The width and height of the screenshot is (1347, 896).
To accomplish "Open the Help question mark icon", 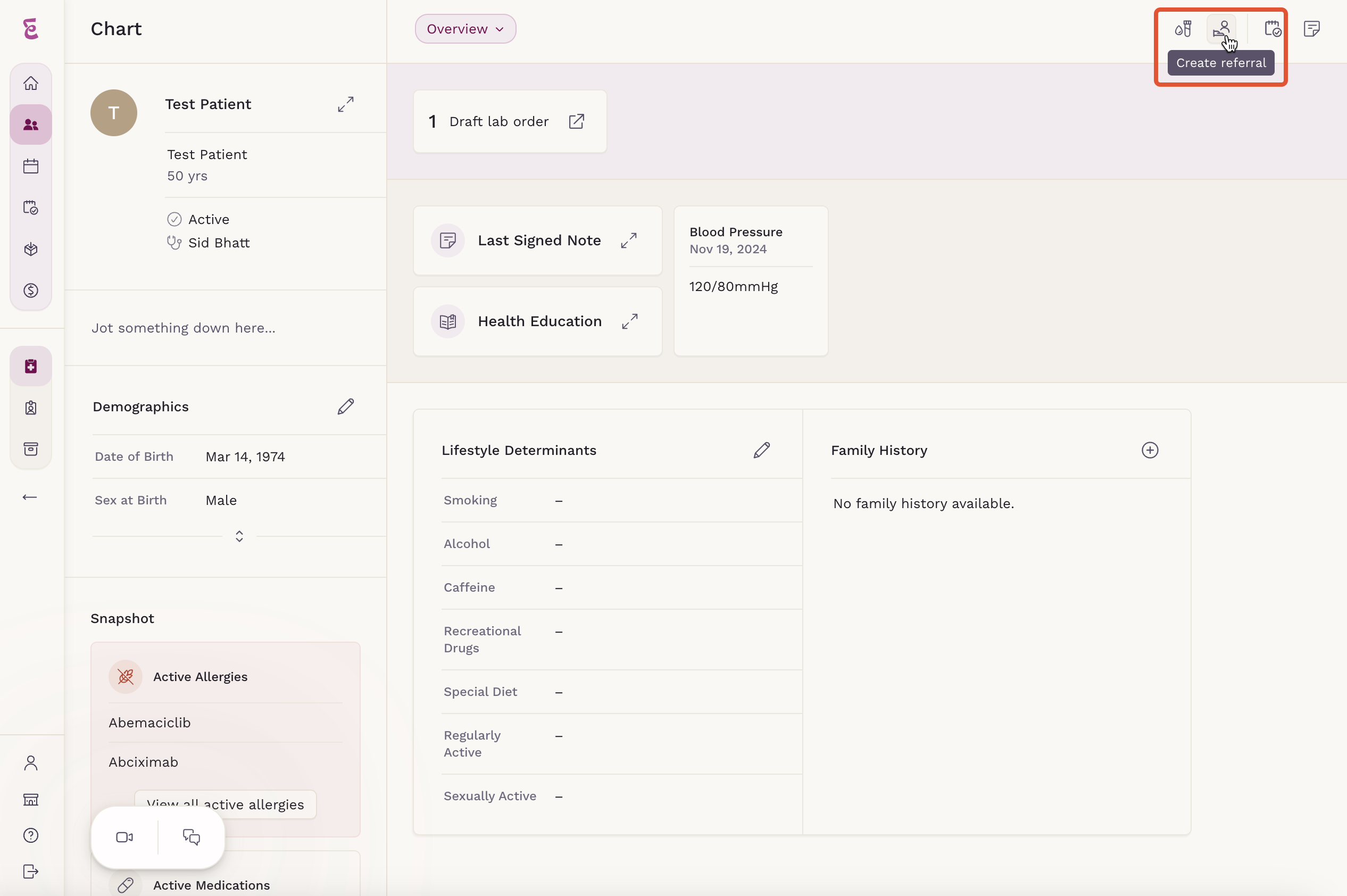I will coord(31,835).
